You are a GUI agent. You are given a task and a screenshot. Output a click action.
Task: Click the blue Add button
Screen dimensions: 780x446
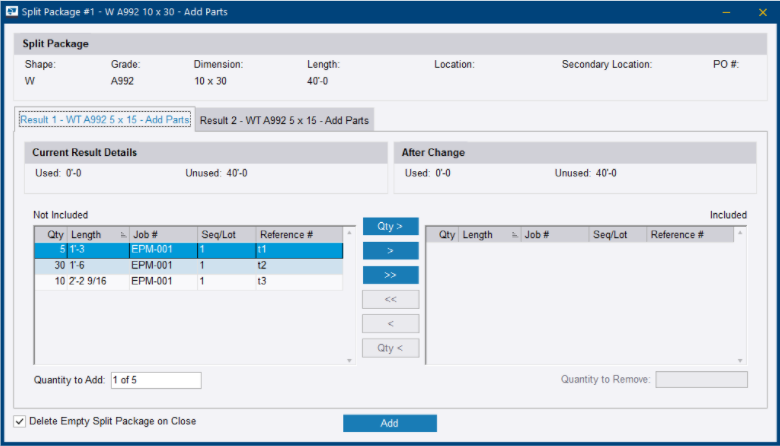389,423
